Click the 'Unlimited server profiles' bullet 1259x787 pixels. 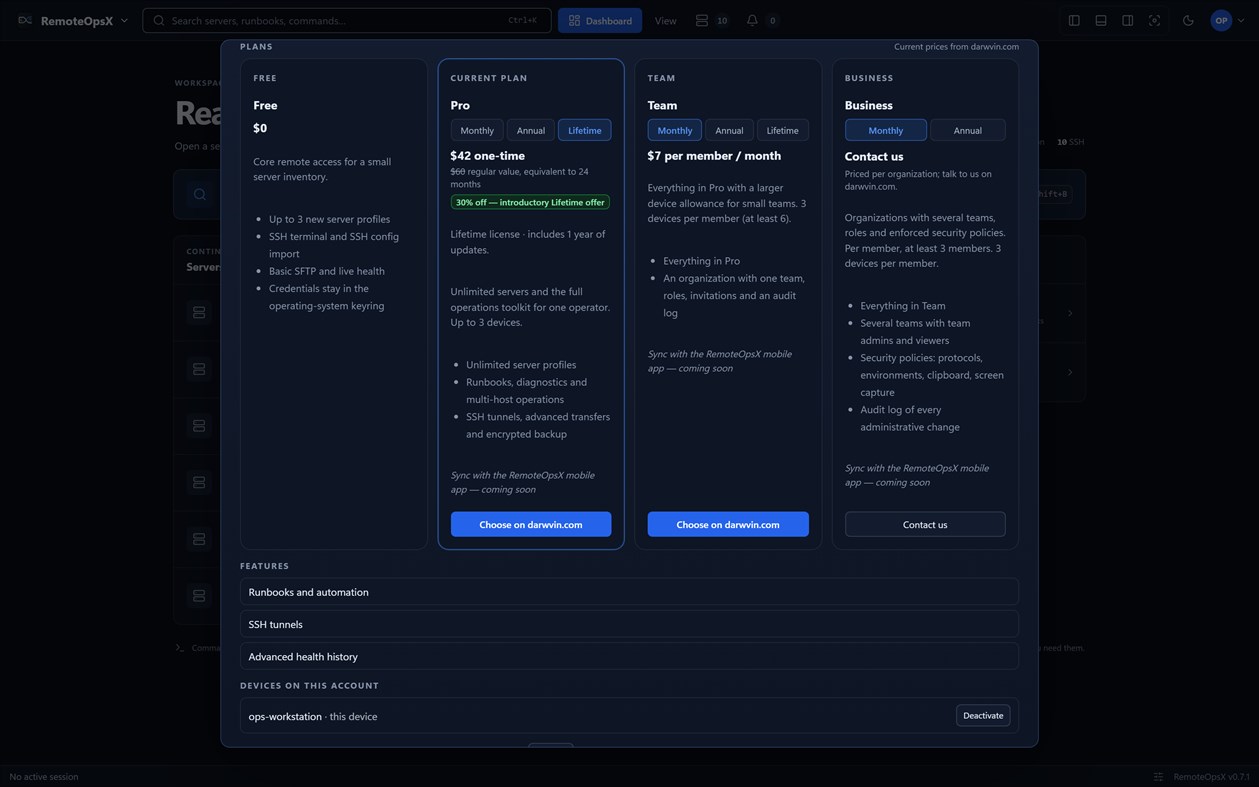tap(521, 365)
